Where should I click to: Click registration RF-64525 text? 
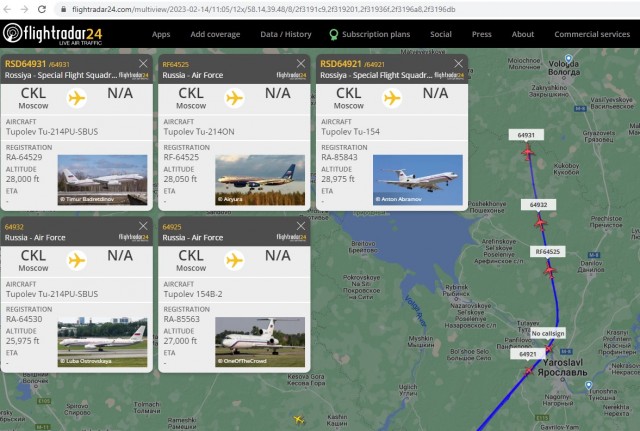coord(181,157)
